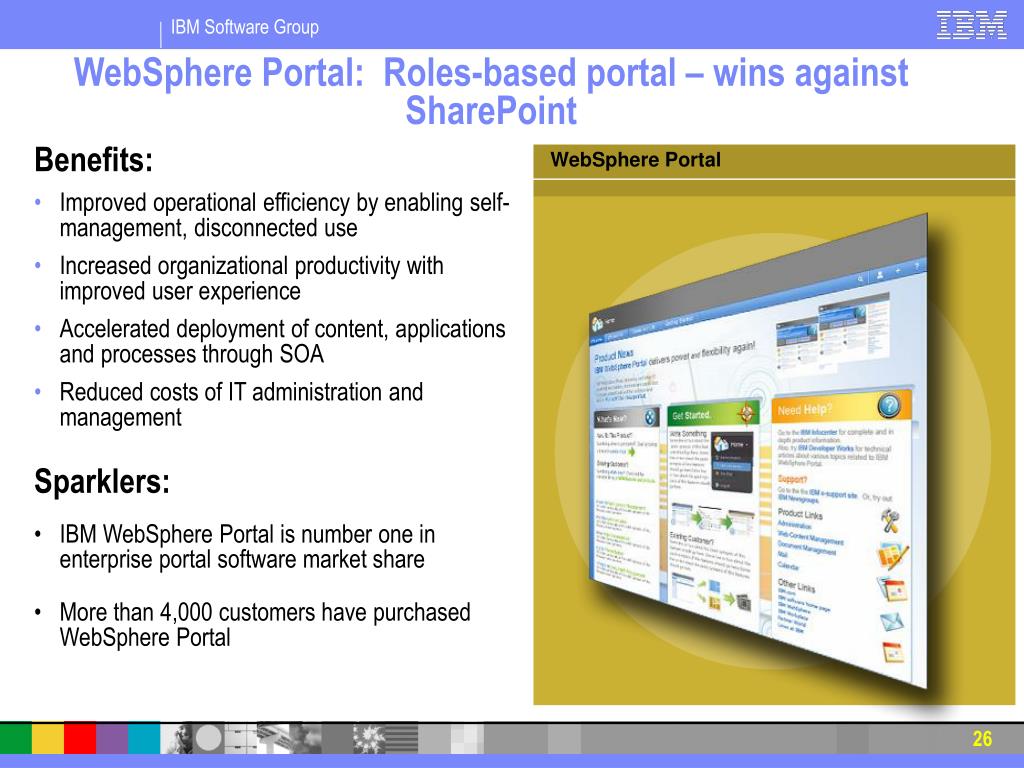Click the 'WebSphere Portal' image caption
The height and width of the screenshot is (768, 1024).
pyautogui.click(x=635, y=159)
